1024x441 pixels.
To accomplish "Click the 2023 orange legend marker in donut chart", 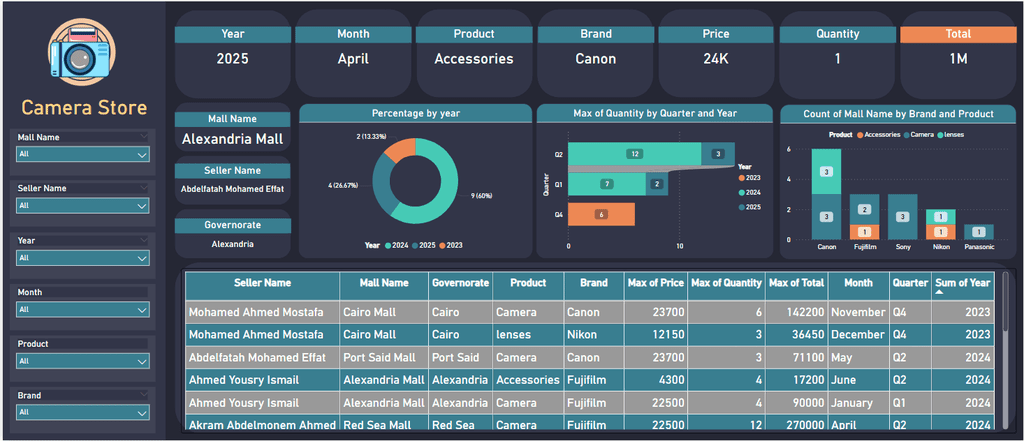I will point(442,246).
